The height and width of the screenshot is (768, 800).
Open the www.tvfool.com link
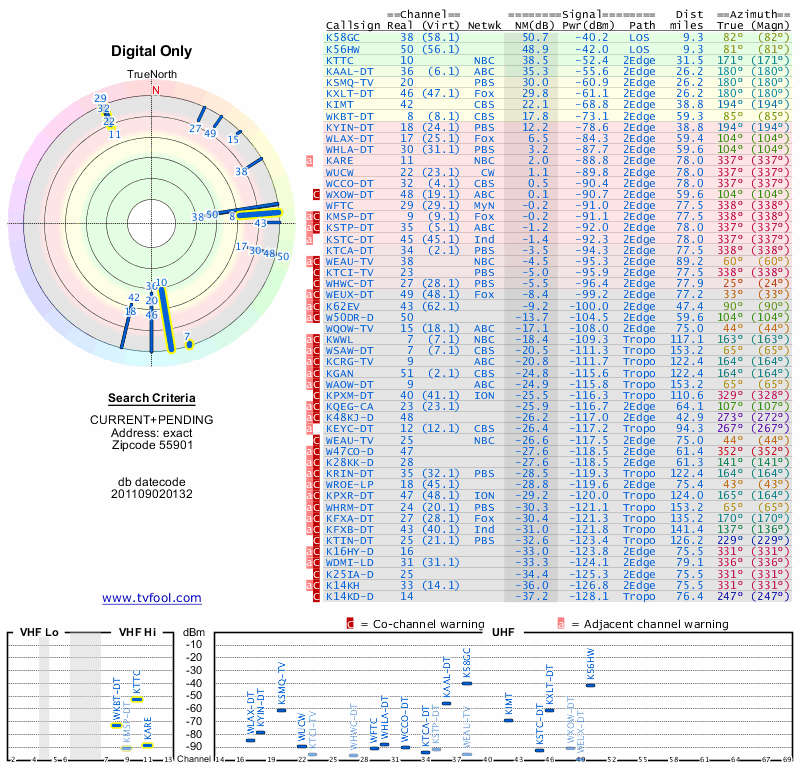(152, 598)
